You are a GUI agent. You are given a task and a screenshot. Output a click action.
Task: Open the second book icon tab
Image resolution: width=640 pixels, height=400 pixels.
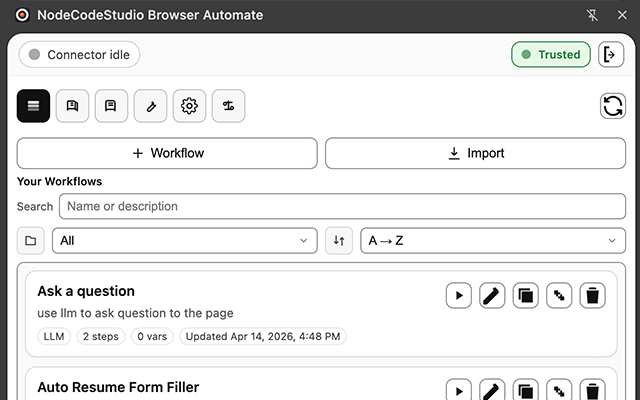click(x=111, y=106)
